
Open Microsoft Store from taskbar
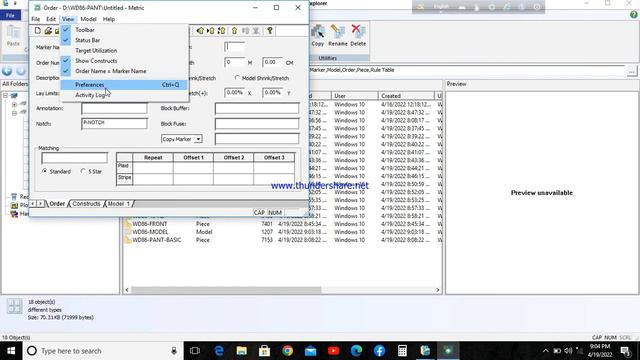(264, 351)
